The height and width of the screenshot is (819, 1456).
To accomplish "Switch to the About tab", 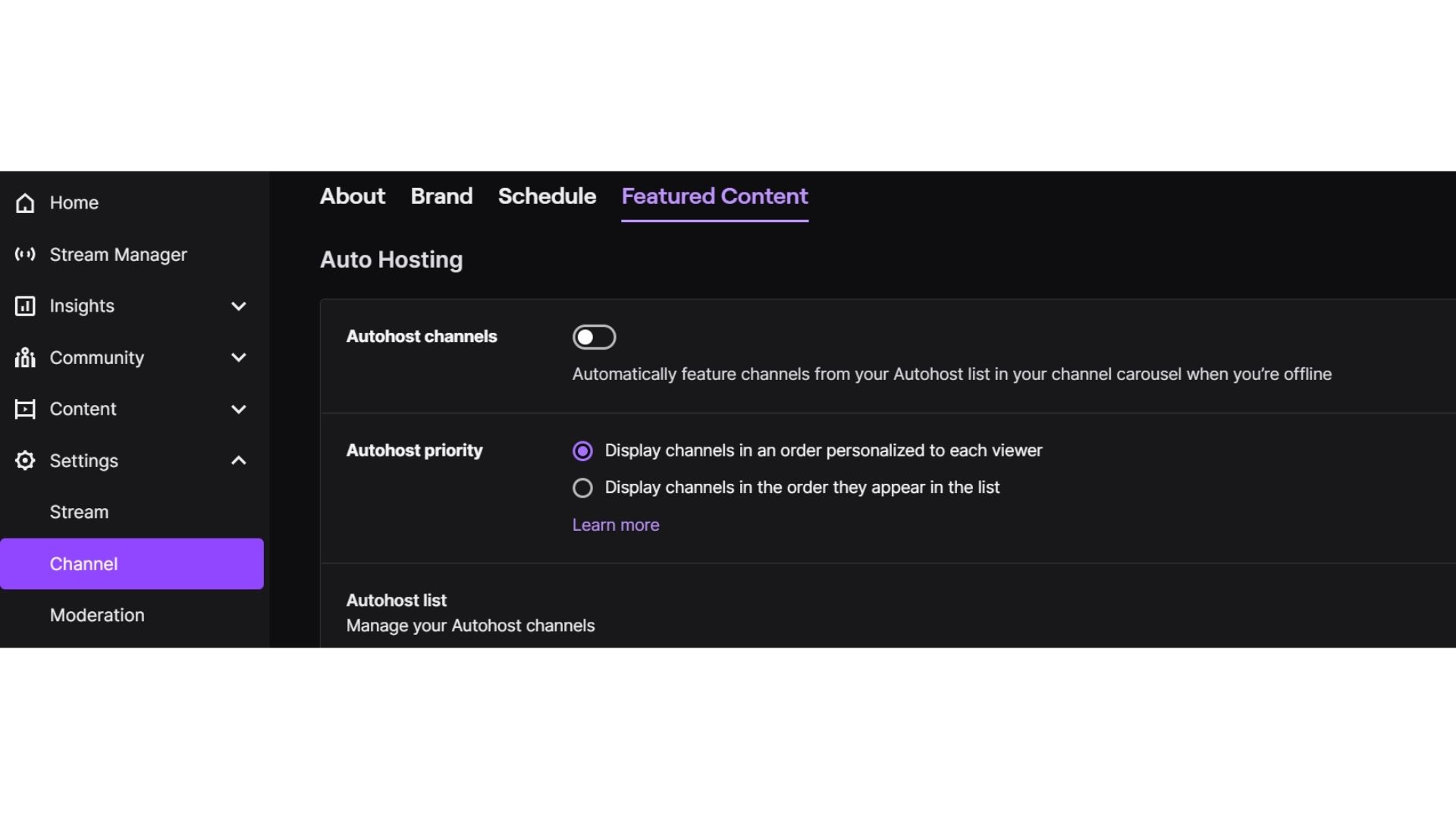I will (353, 196).
